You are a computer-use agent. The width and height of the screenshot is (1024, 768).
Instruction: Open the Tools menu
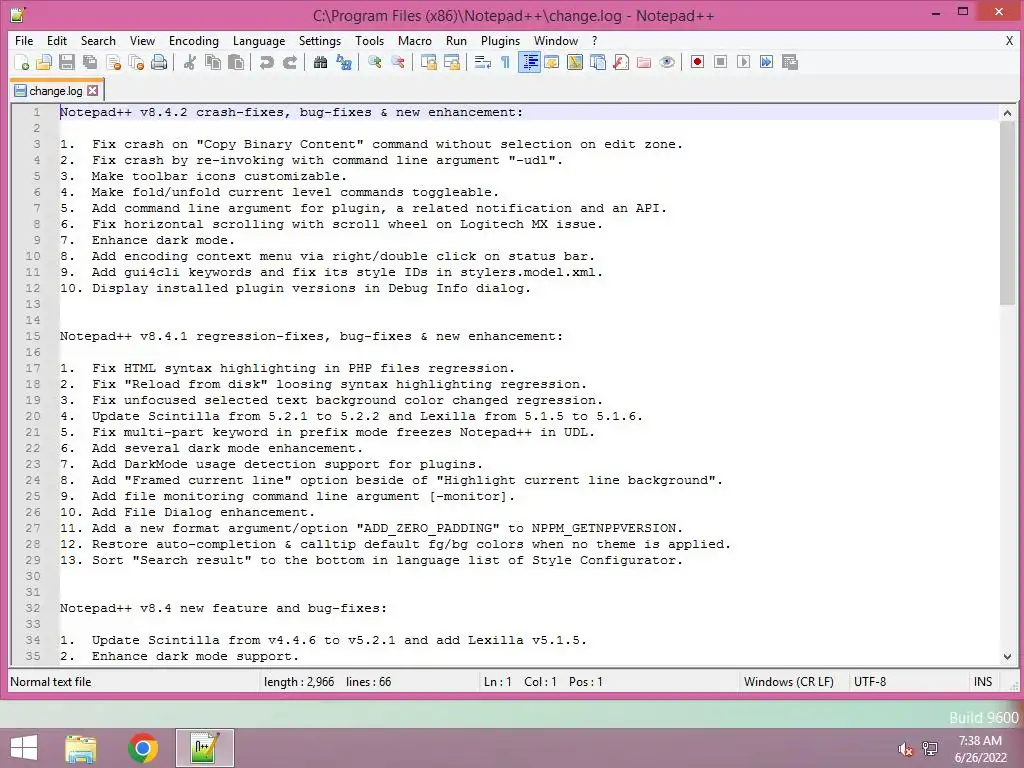pos(370,40)
